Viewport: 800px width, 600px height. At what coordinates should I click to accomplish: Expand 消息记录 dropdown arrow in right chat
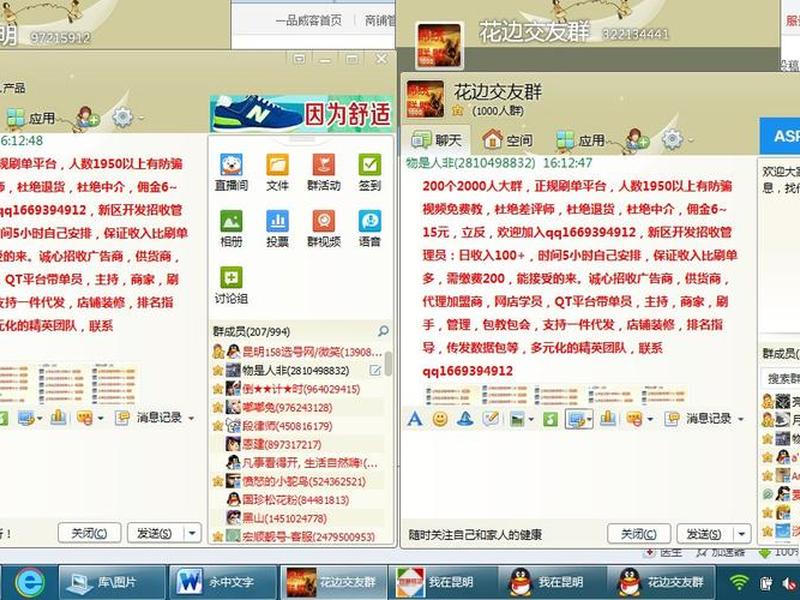coord(740,419)
